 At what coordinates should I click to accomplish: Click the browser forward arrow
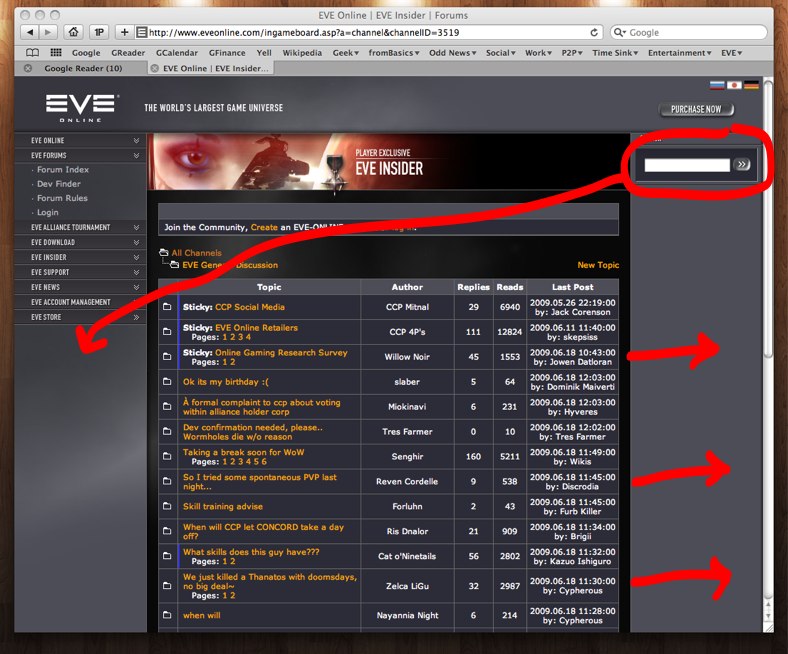pyautogui.click(x=48, y=32)
